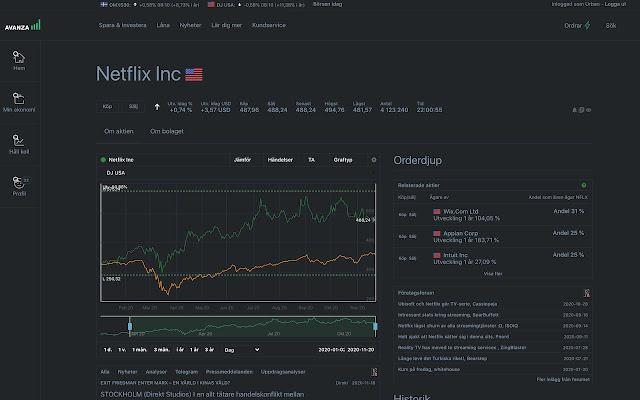Viewport: 640px width, 400px height.
Task: Open the Händelser dropdown
Action: 280,160
